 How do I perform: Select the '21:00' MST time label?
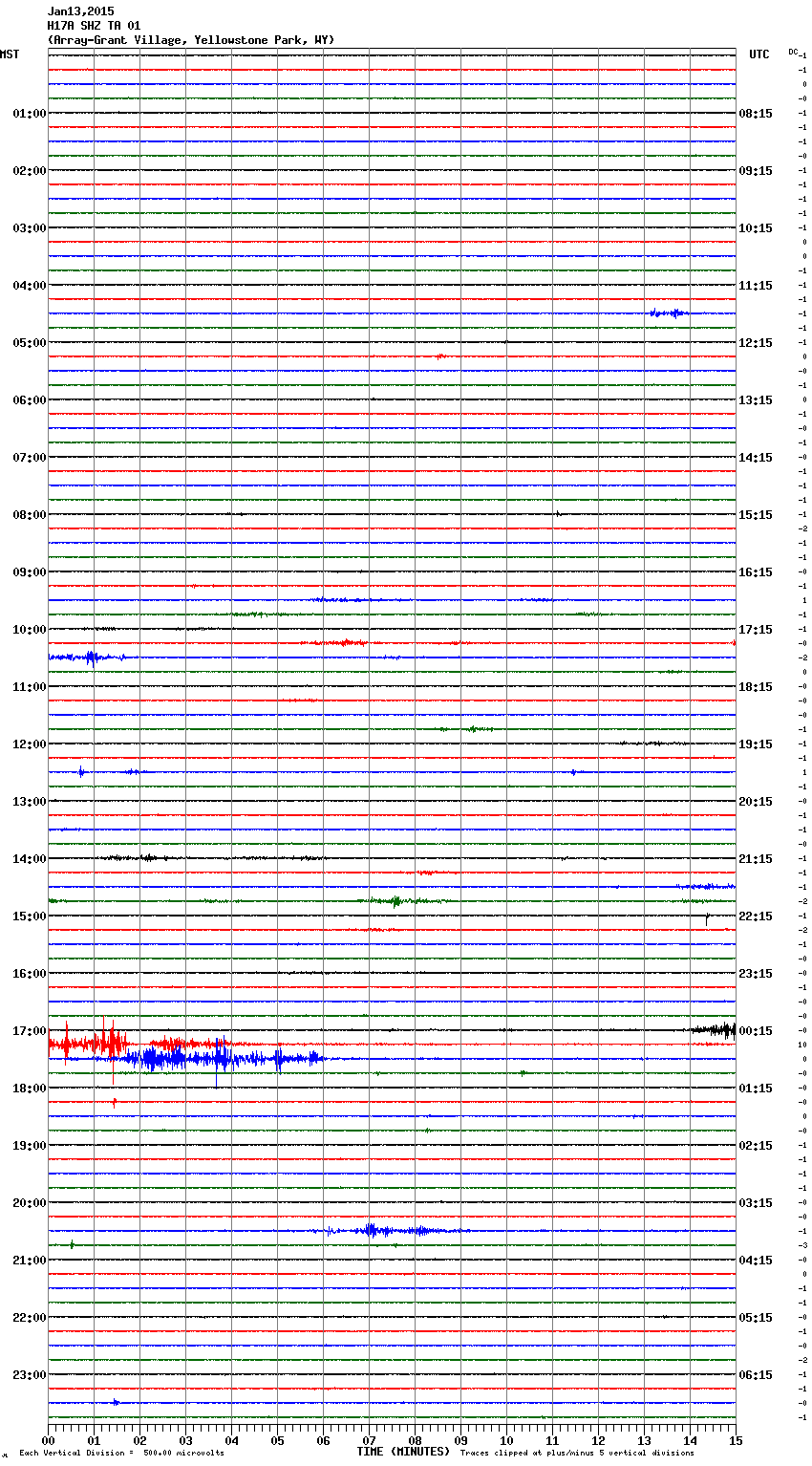(x=30, y=1261)
